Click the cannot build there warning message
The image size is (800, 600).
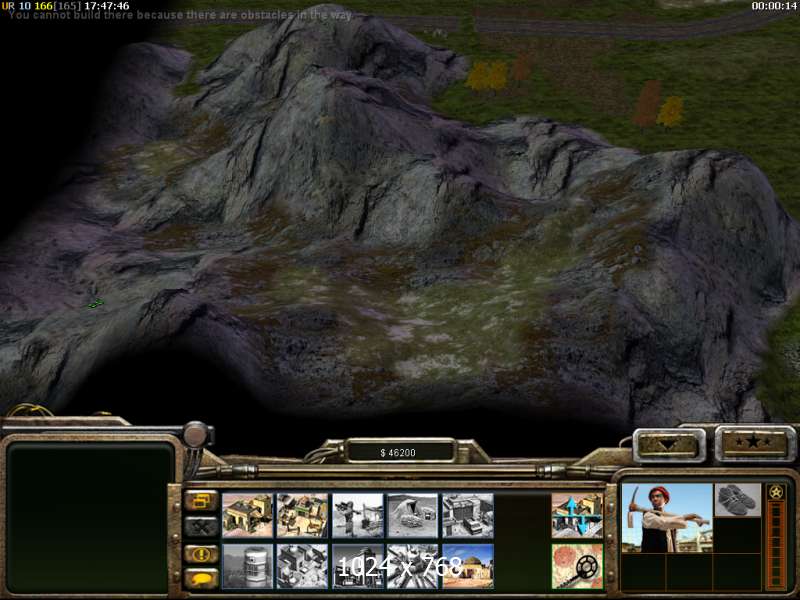tap(180, 15)
